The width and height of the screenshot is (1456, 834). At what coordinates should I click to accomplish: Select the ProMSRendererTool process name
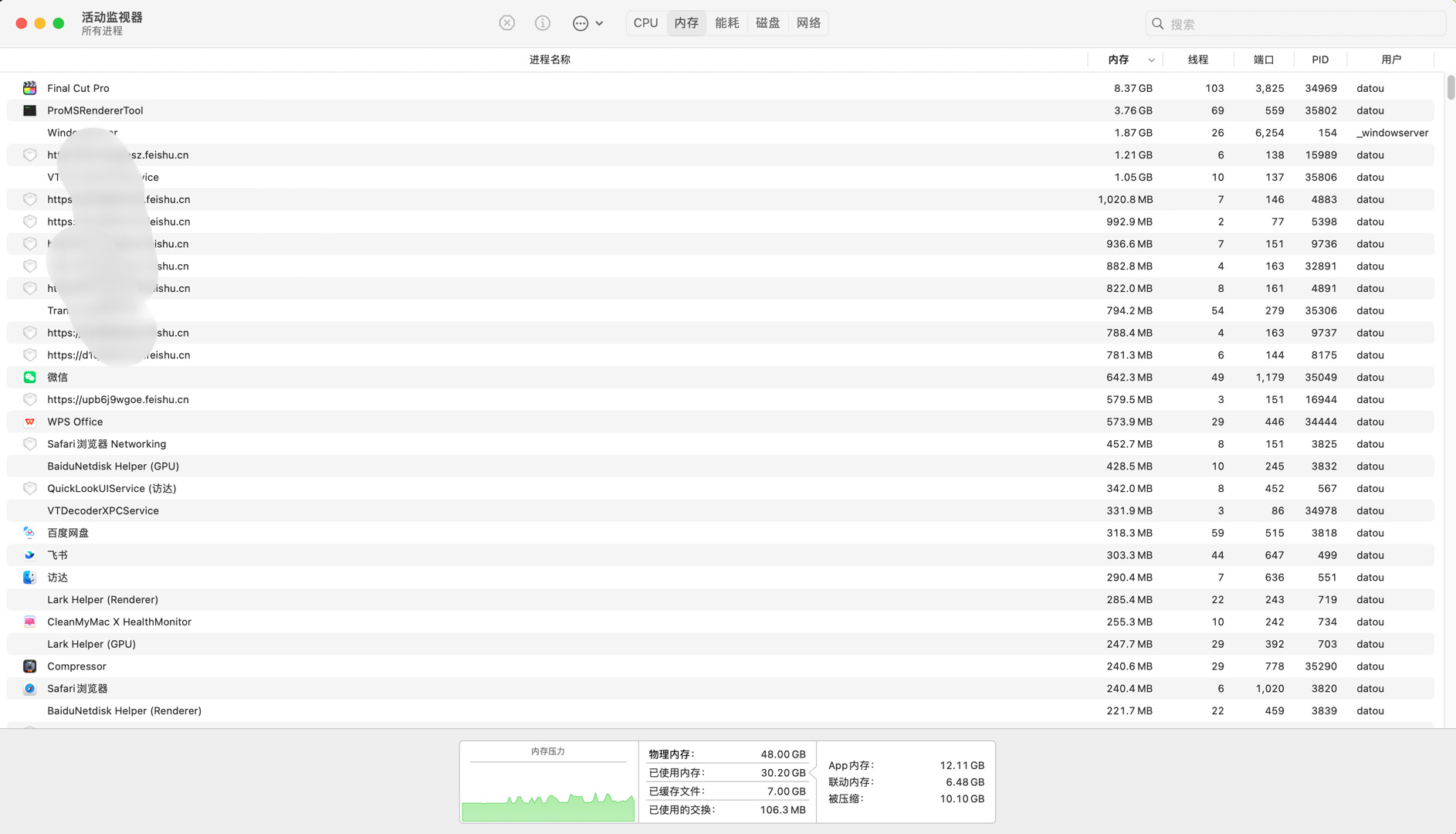point(95,110)
